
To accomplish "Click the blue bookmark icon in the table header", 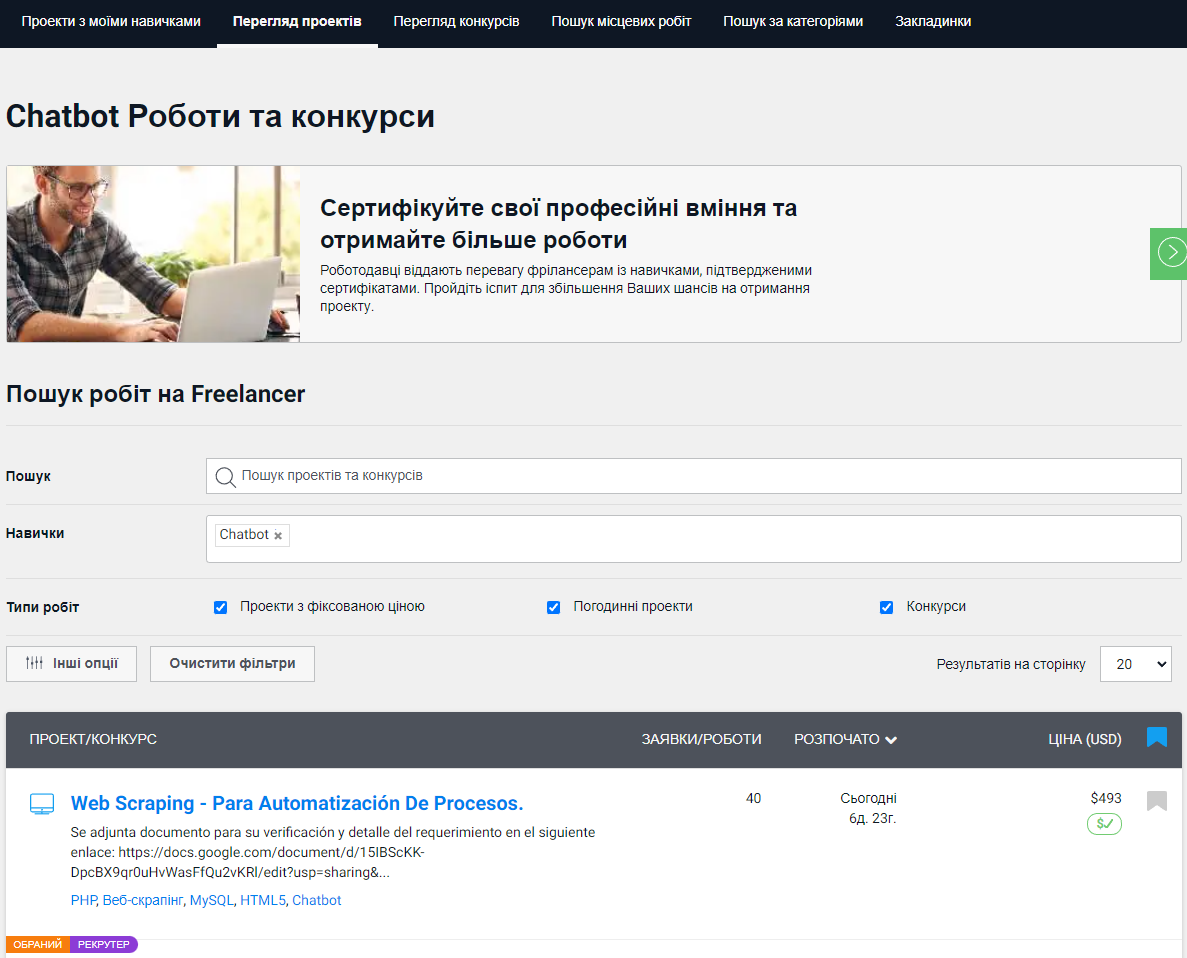I will (x=1156, y=738).
